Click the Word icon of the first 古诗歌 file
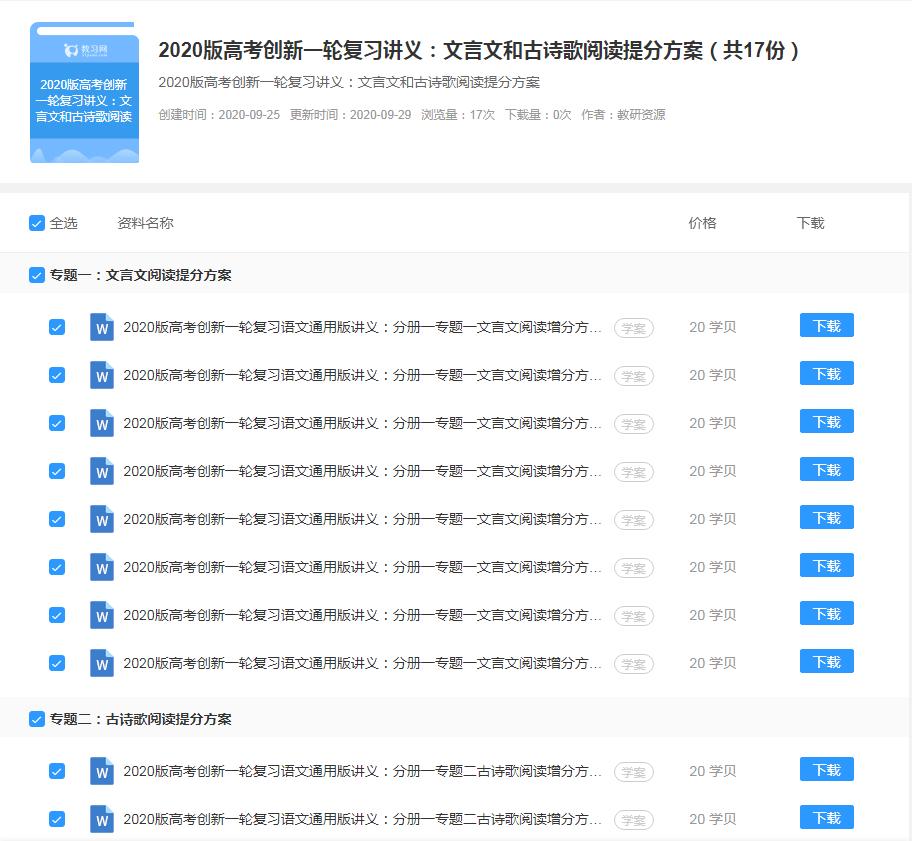912x841 pixels. pyautogui.click(x=101, y=771)
